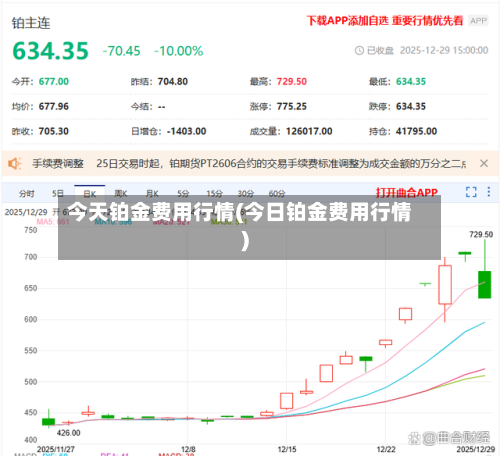Expand chart to fullscreen
This screenshot has height=456, width=500.
[x=471, y=192]
